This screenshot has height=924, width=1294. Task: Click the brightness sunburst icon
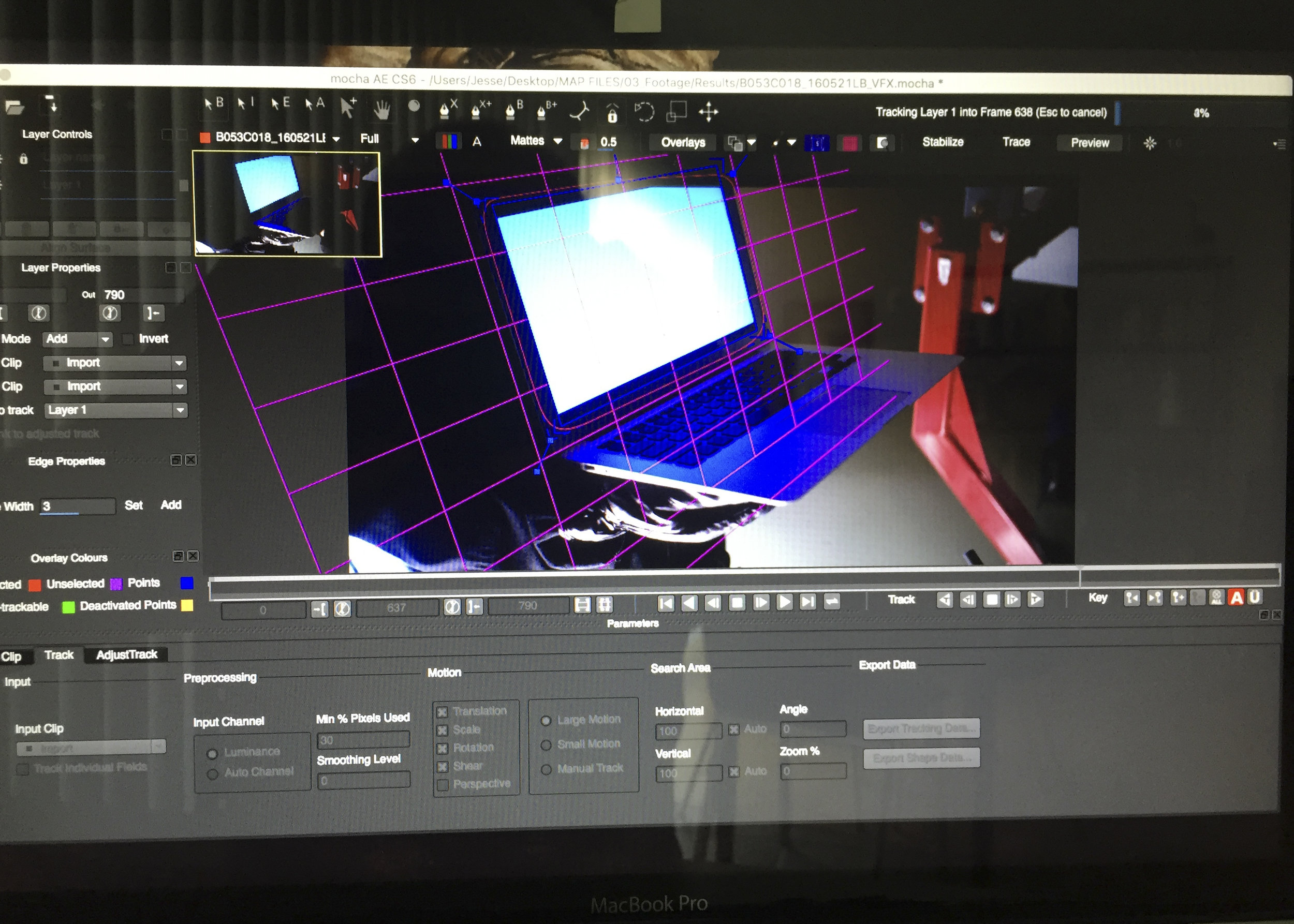pos(1150,143)
